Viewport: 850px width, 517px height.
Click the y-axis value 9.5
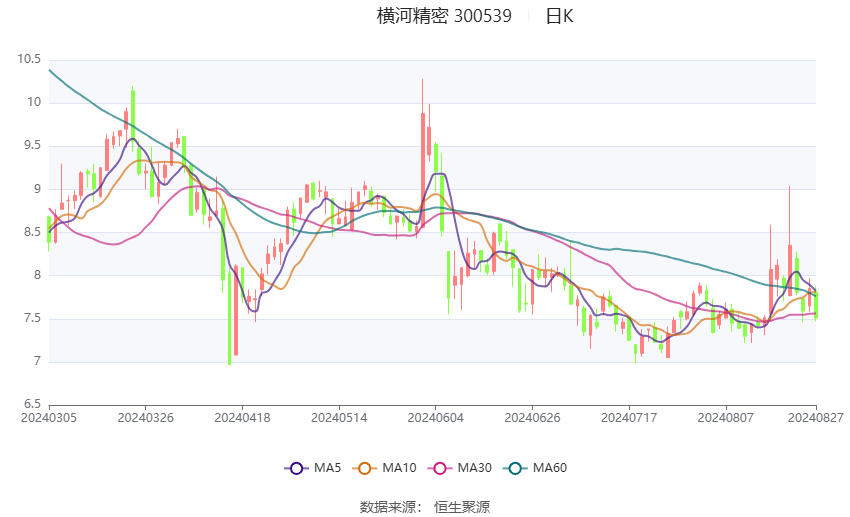[31, 145]
